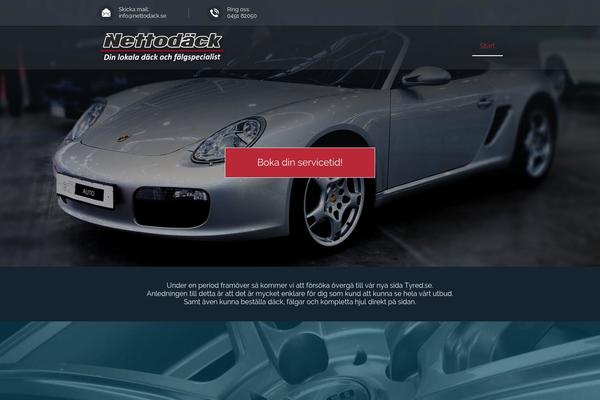Screen dimensions: 600x400
Task: Click the line starting 'Anledningen till detta'
Action: [300, 294]
